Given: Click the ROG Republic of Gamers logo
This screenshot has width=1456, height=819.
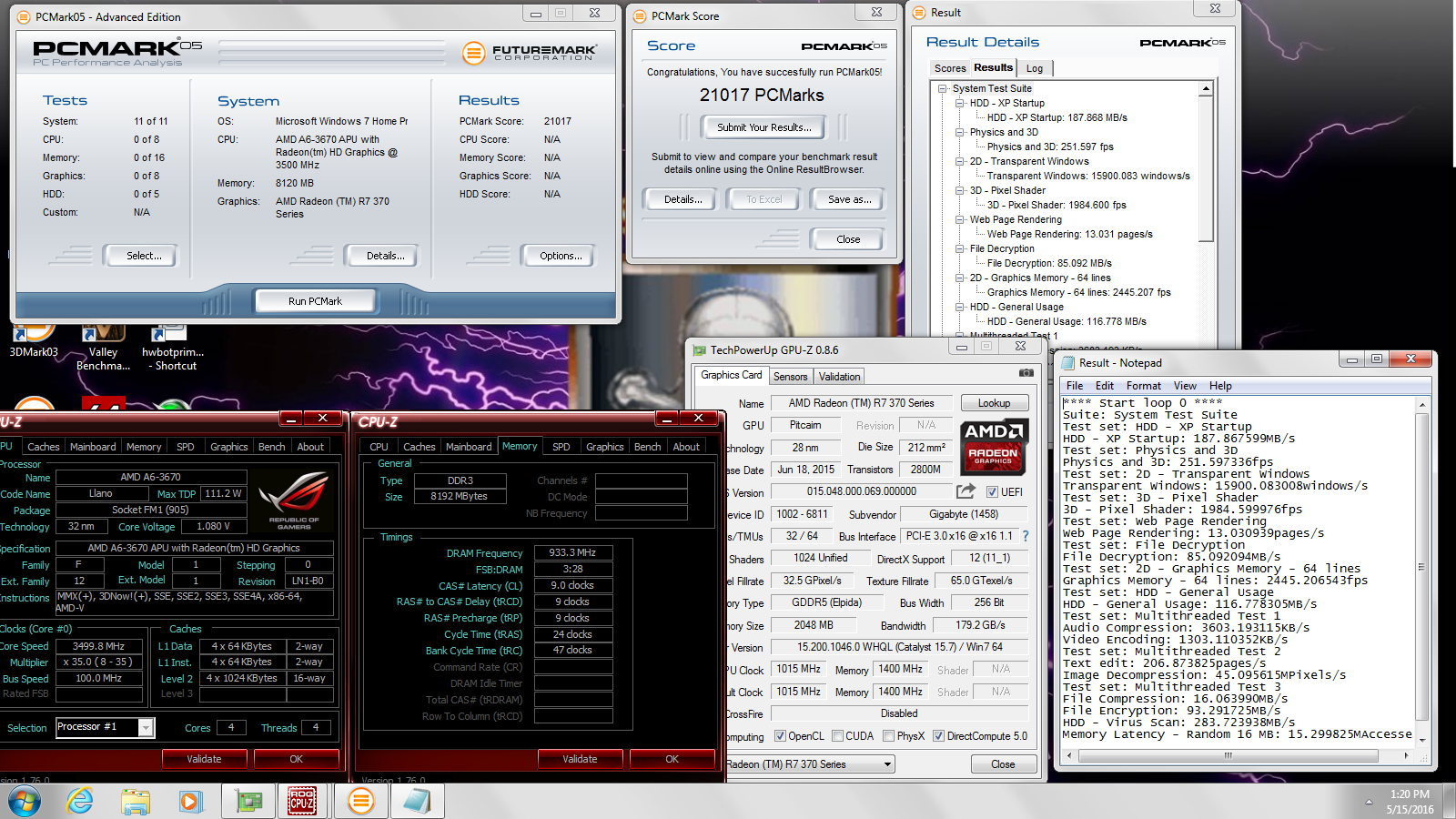Looking at the screenshot, I should 293,500.
